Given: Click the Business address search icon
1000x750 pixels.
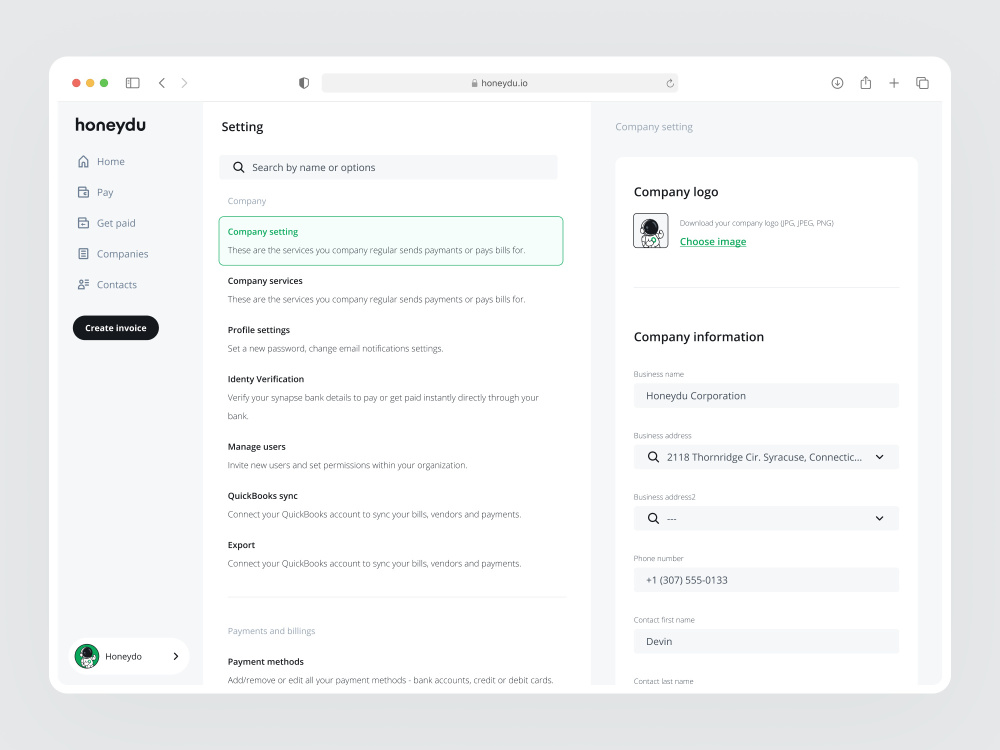Looking at the screenshot, I should point(653,457).
